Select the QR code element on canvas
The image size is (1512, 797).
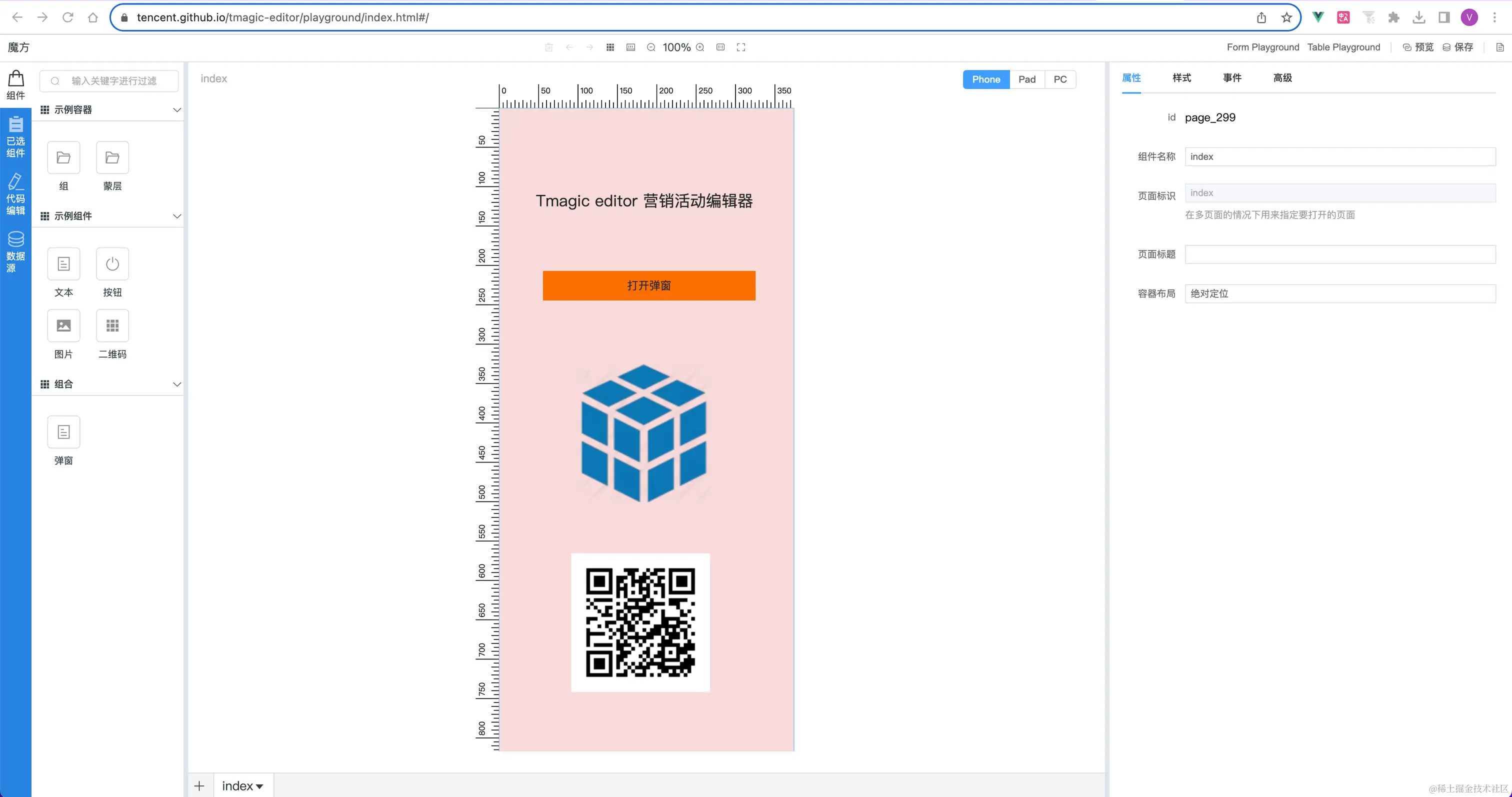(x=640, y=622)
